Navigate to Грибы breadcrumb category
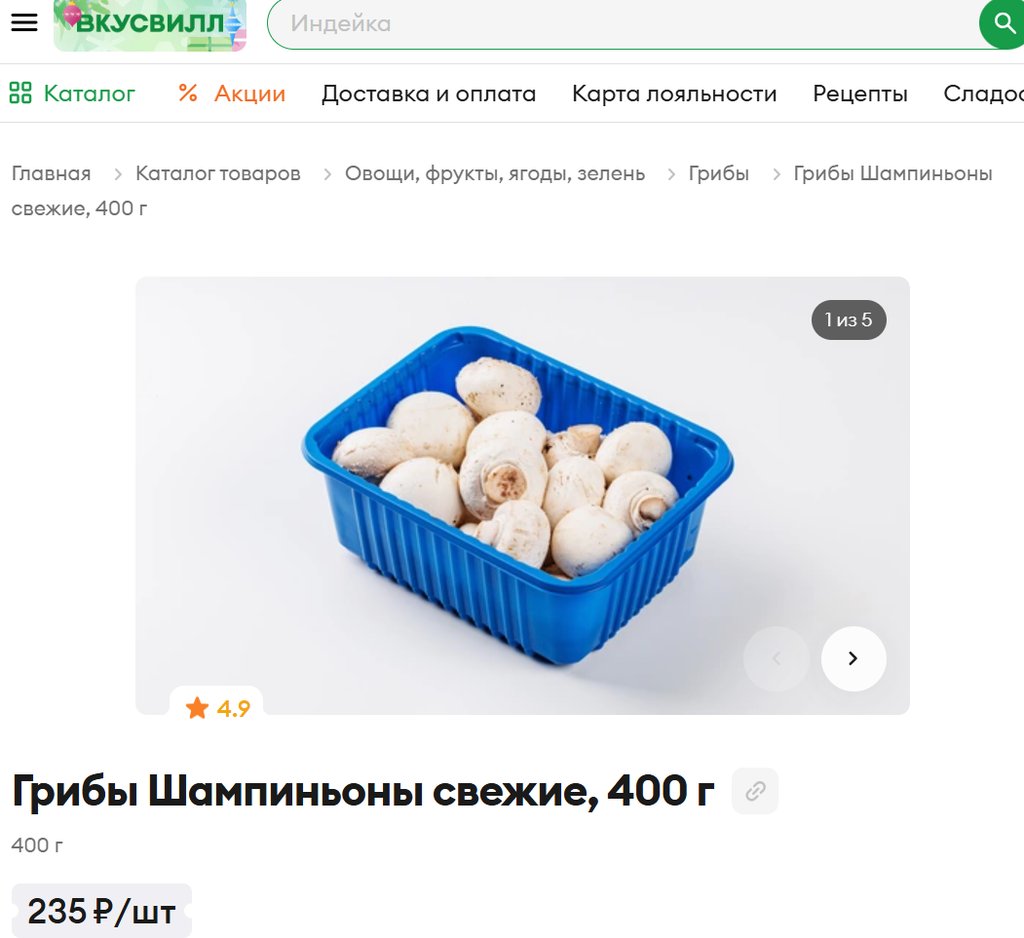Screen dimensions: 1024x938 [718, 173]
